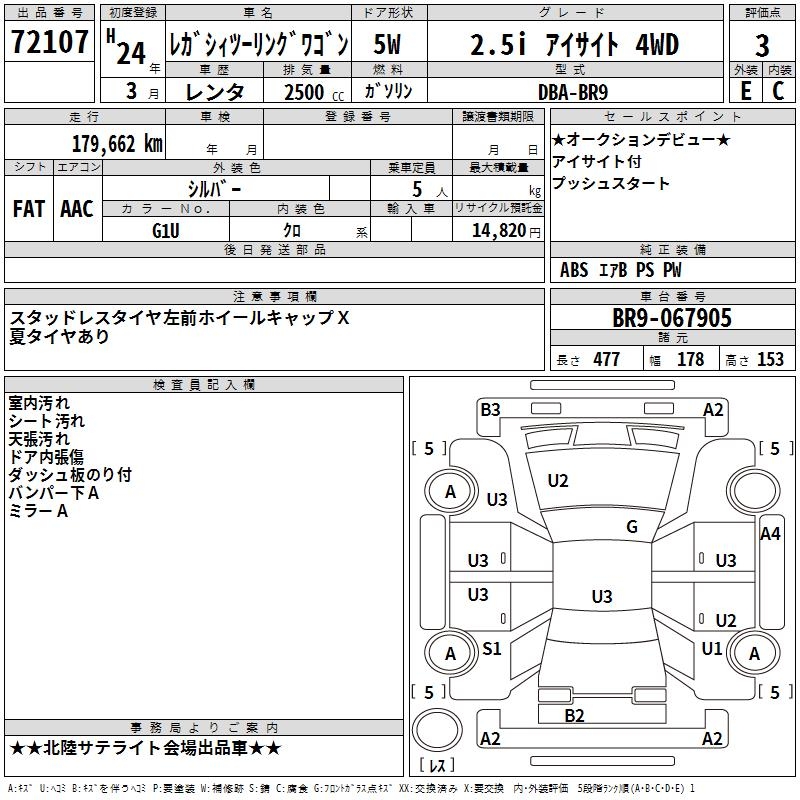Select fuel type ガソリン
The image size is (800, 800).
click(x=388, y=91)
